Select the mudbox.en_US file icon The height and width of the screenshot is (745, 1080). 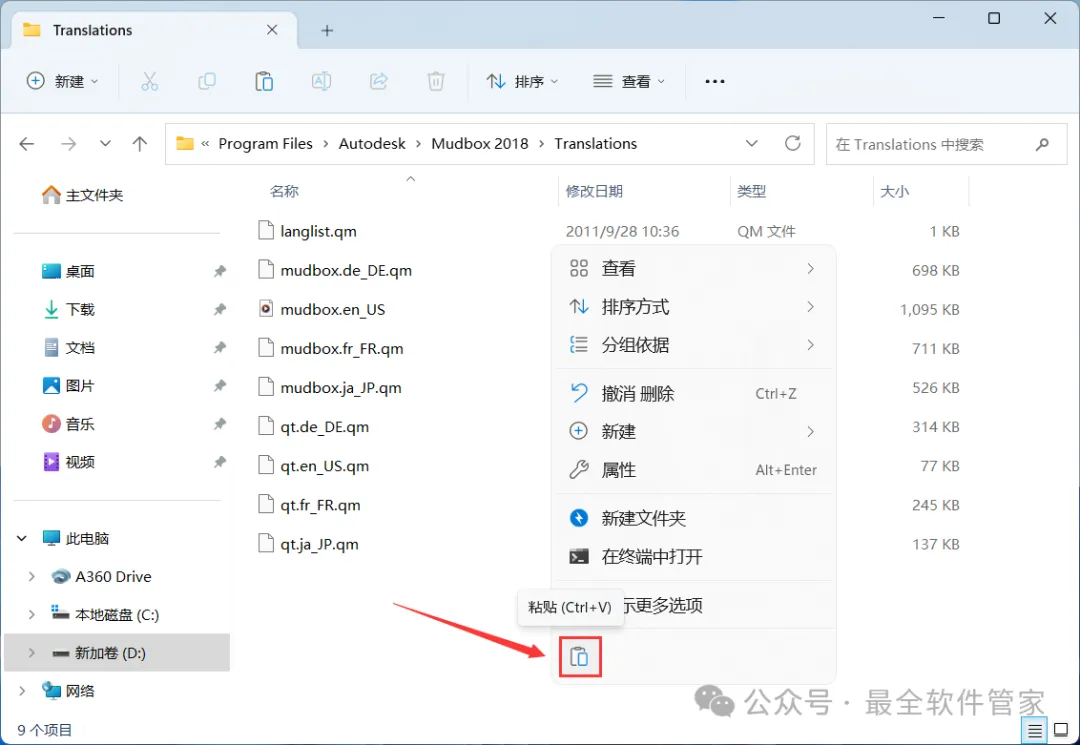point(266,308)
